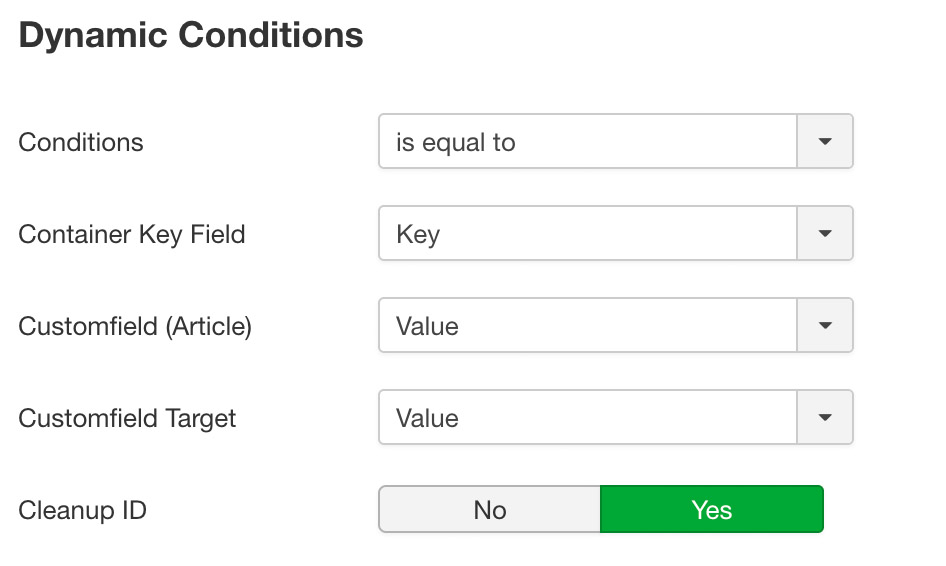
Task: Click the Customfield Target caret icon
Action: pos(825,417)
